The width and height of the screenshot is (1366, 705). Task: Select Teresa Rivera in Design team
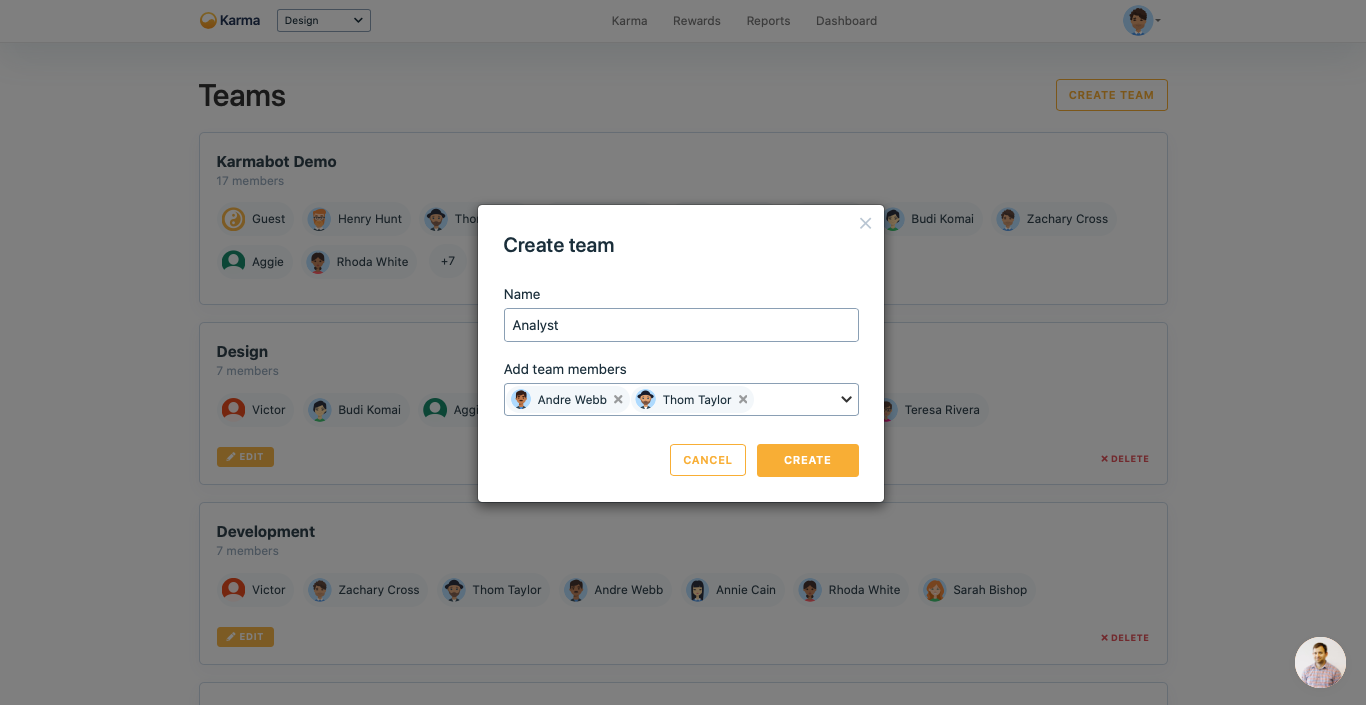tap(930, 410)
